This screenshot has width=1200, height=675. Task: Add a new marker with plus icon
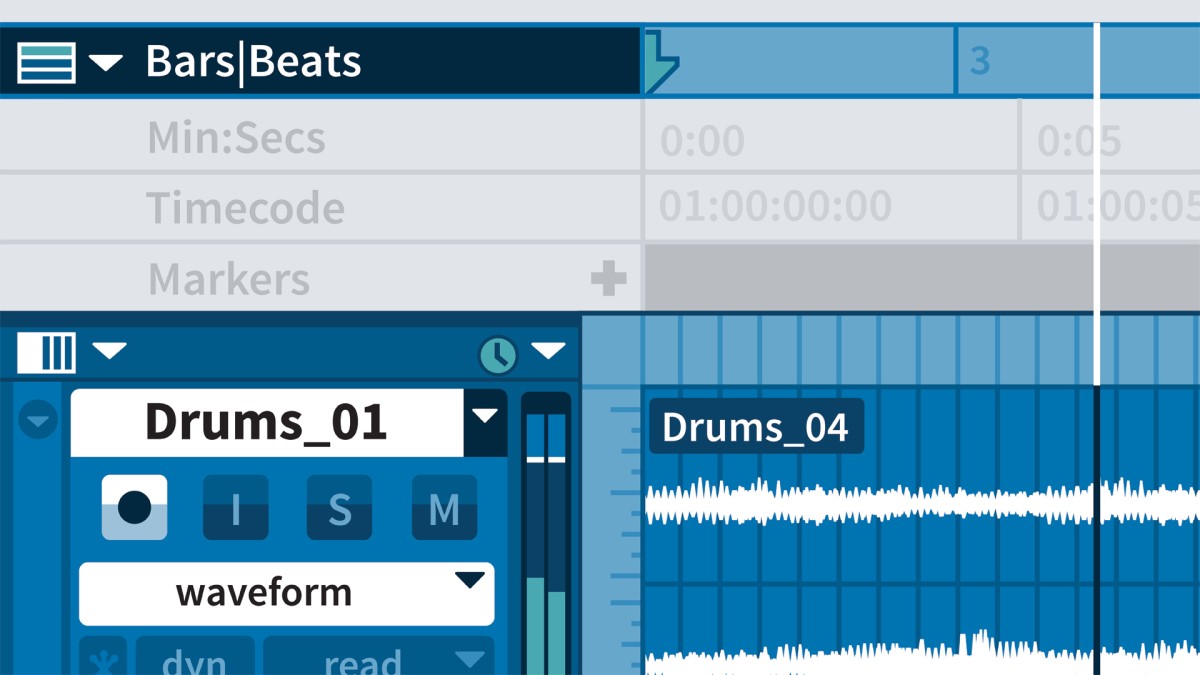click(x=608, y=279)
